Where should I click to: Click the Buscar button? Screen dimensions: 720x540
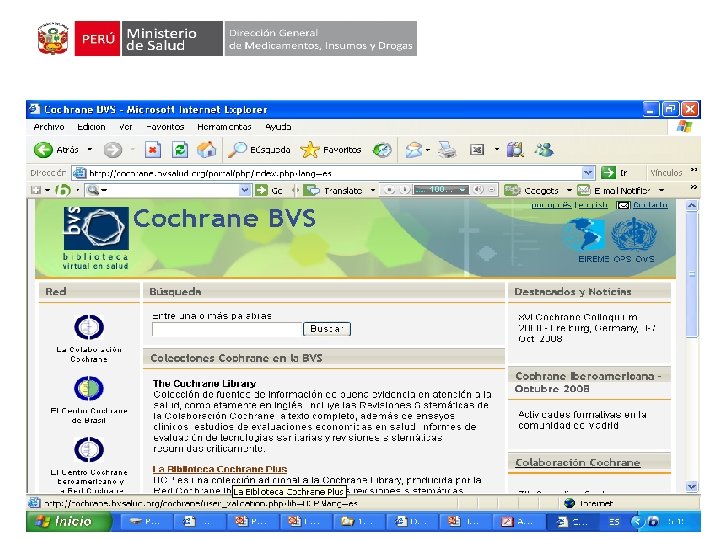tap(326, 329)
